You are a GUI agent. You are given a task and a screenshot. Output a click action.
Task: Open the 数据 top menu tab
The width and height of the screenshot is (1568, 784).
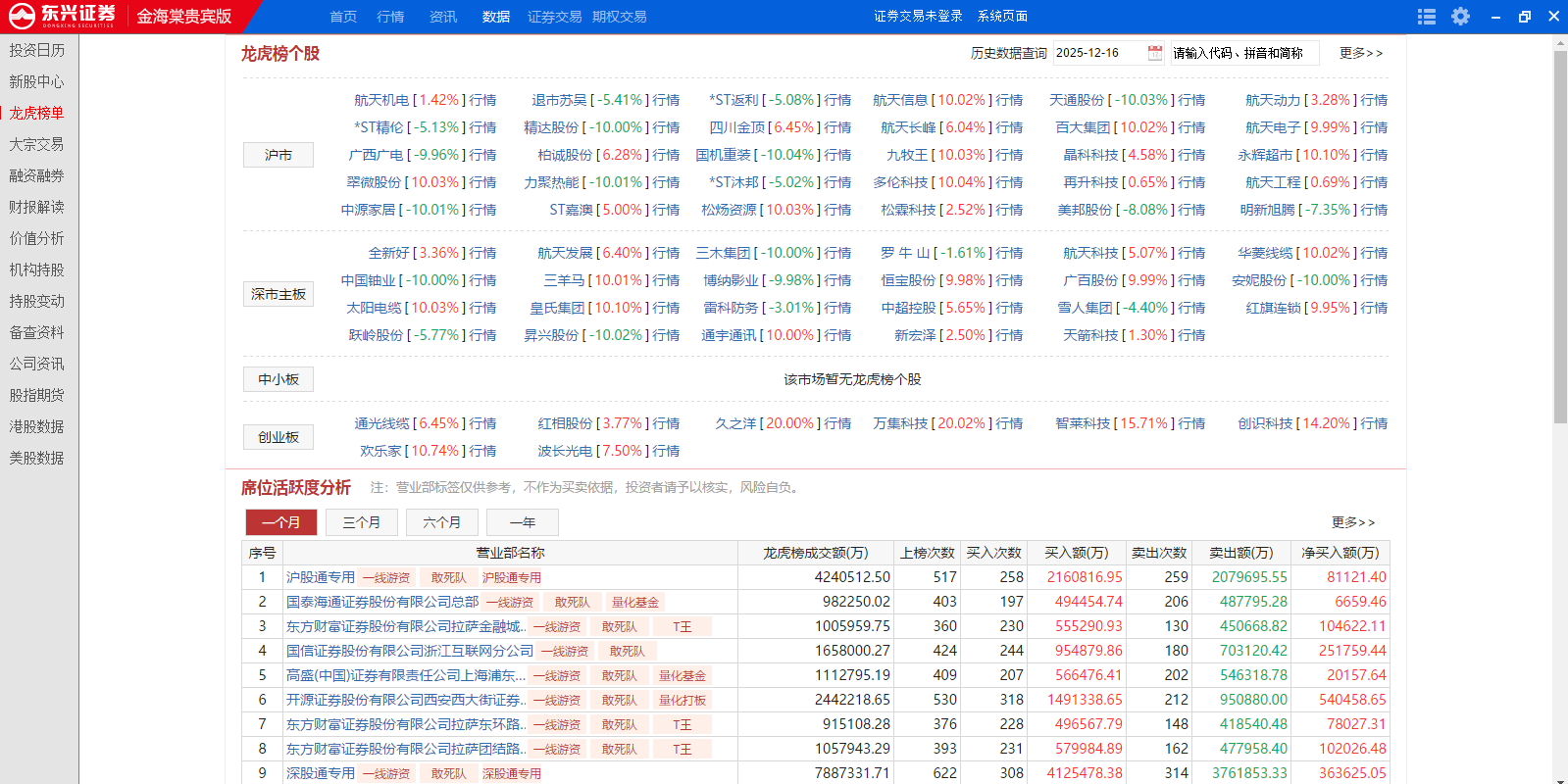click(x=495, y=17)
